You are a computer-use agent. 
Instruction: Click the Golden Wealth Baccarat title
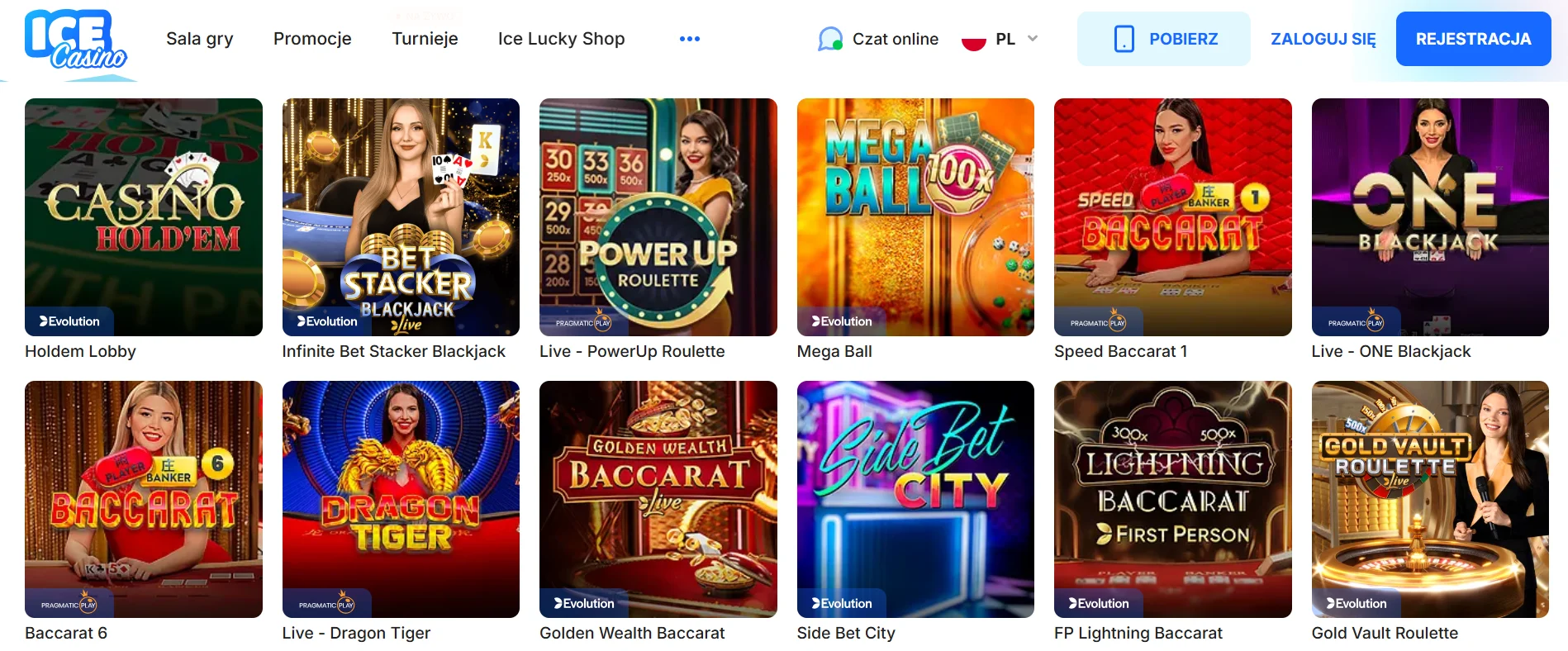tap(632, 633)
